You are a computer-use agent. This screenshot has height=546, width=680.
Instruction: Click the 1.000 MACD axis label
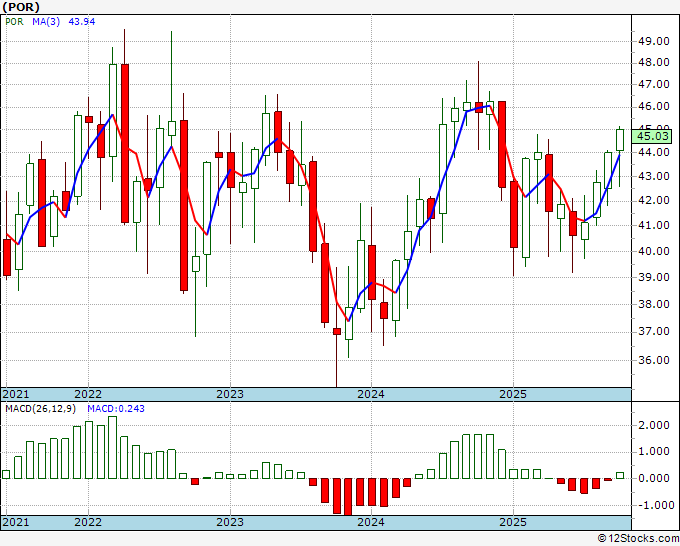click(x=654, y=452)
